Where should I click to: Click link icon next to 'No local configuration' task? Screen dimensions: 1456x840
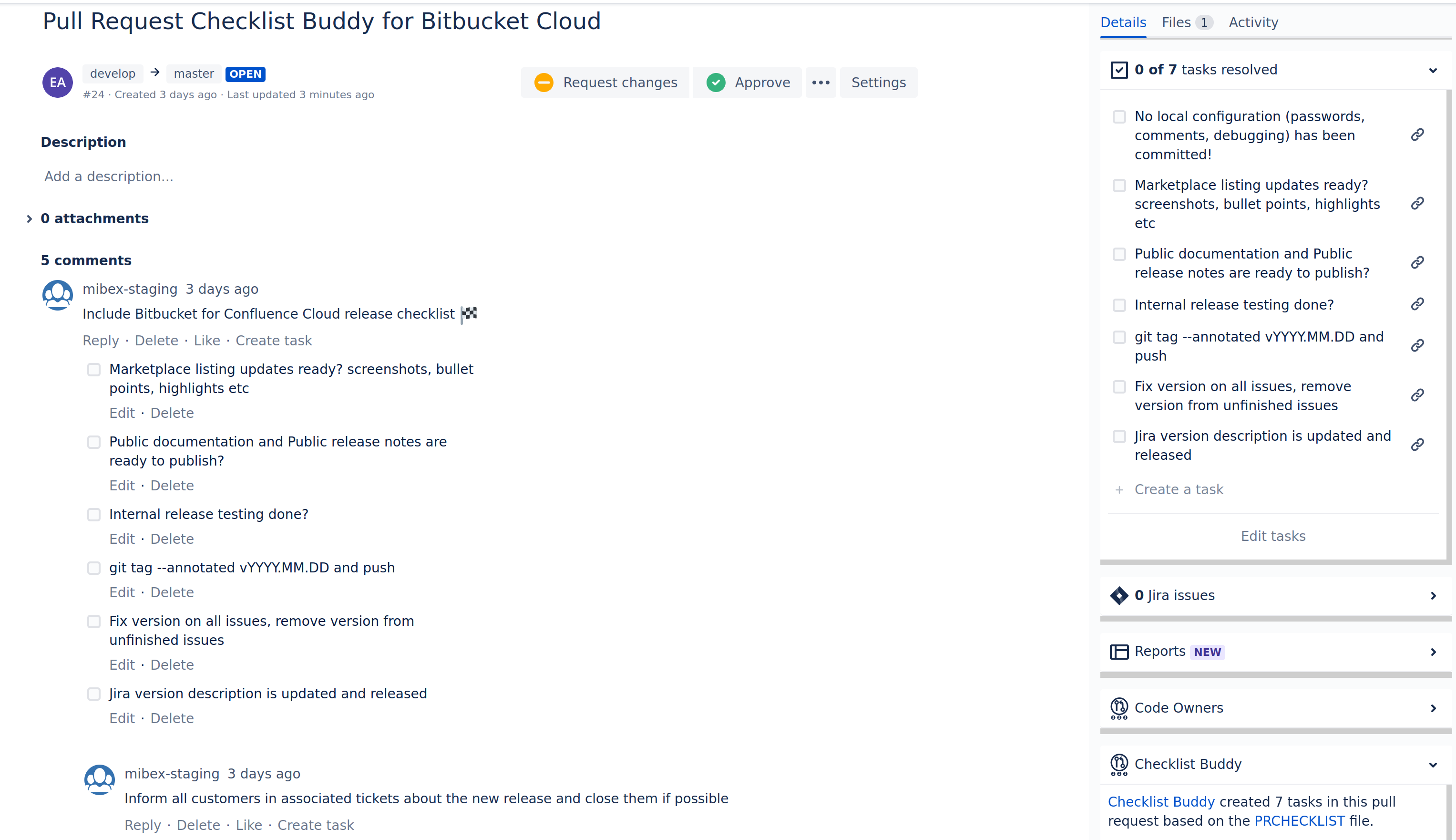[1417, 135]
